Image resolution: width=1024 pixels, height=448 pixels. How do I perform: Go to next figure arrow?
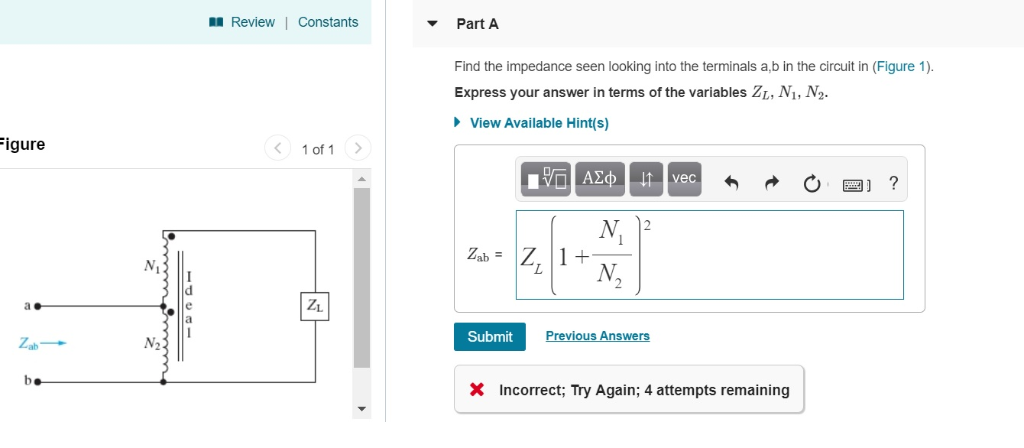coord(357,148)
